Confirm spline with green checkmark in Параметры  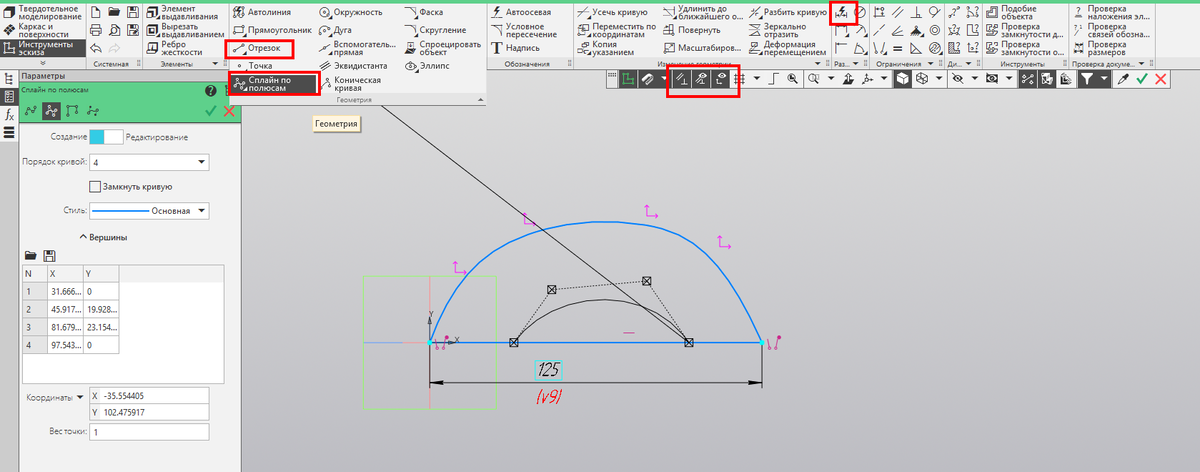coord(210,110)
